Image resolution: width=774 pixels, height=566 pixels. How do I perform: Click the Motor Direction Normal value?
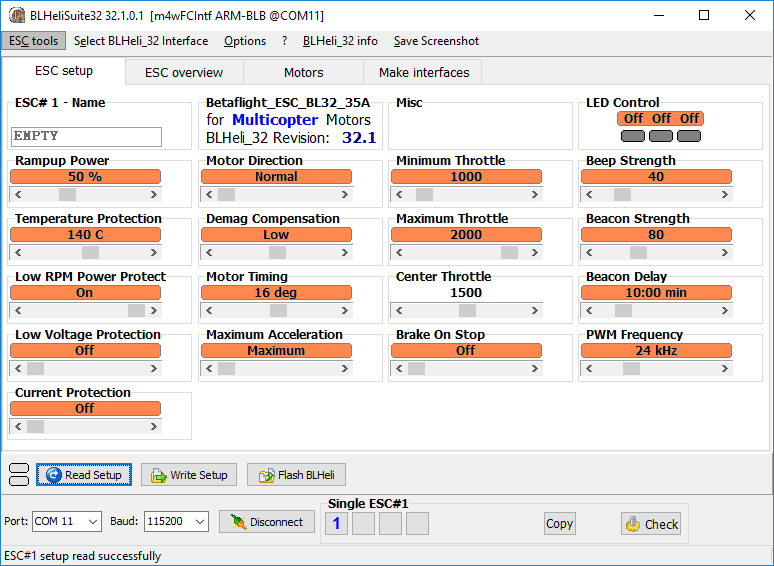(x=276, y=177)
